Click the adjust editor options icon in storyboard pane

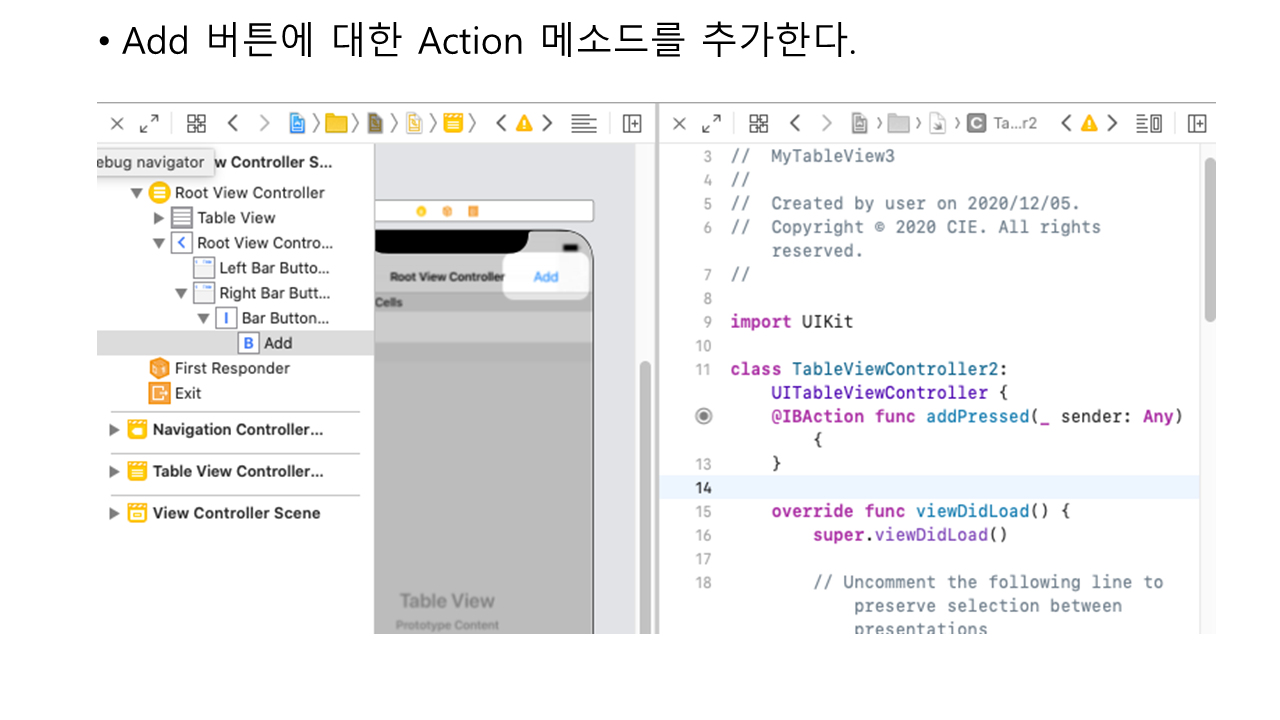(583, 123)
